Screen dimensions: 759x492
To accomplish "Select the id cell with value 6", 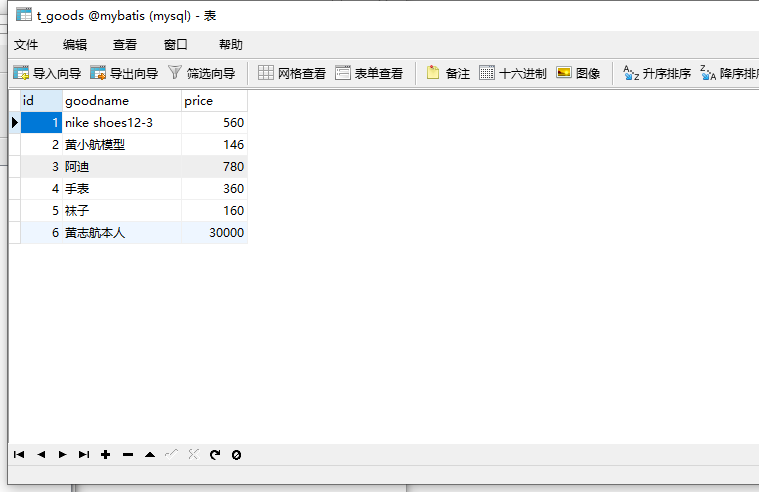I will pos(42,232).
